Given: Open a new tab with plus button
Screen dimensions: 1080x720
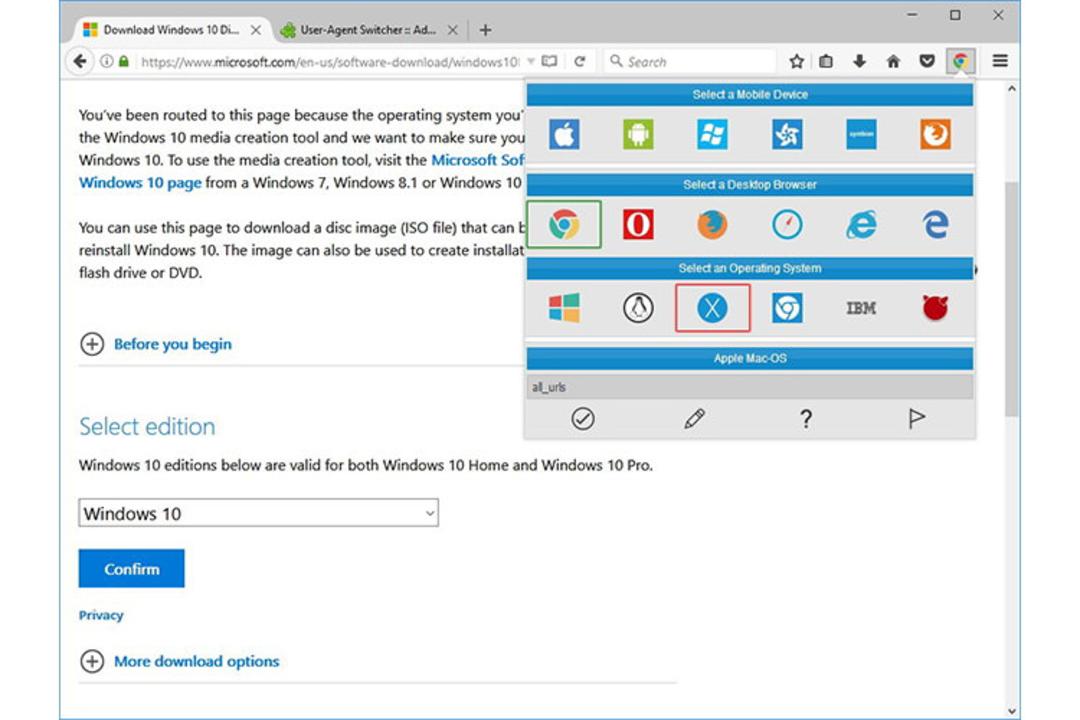Looking at the screenshot, I should (x=486, y=30).
